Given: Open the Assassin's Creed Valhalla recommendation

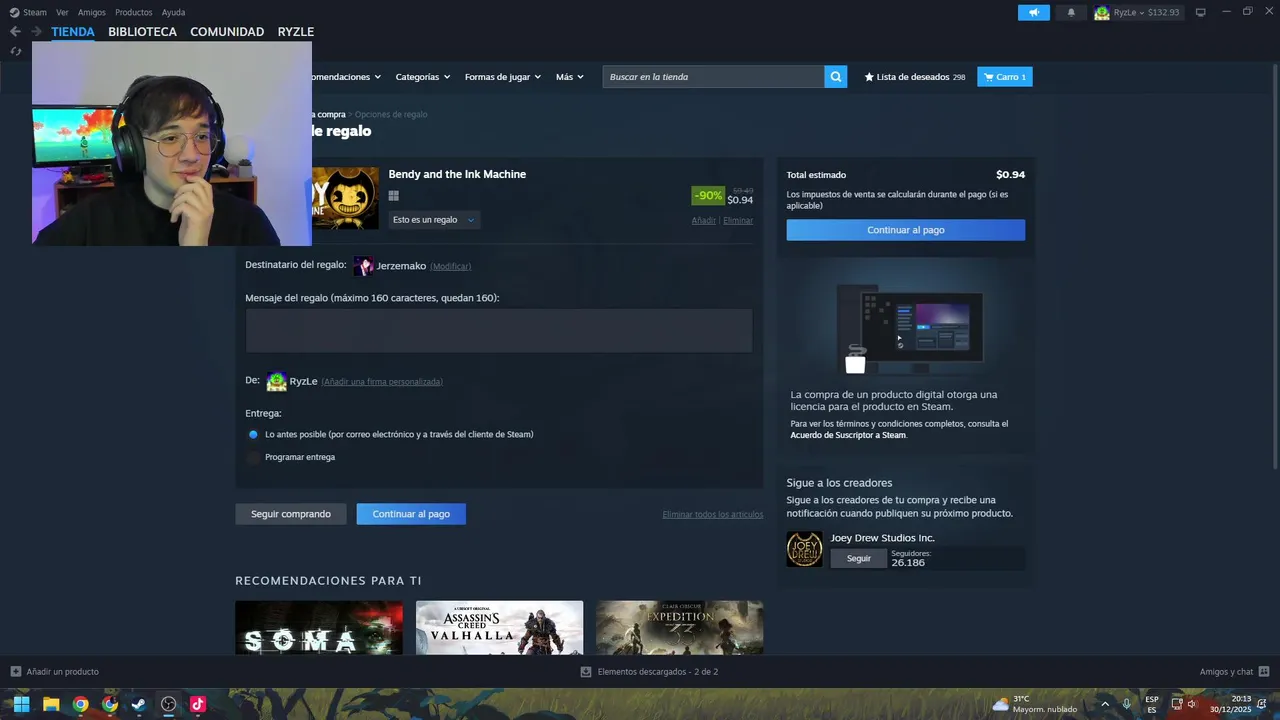Looking at the screenshot, I should pos(499,628).
